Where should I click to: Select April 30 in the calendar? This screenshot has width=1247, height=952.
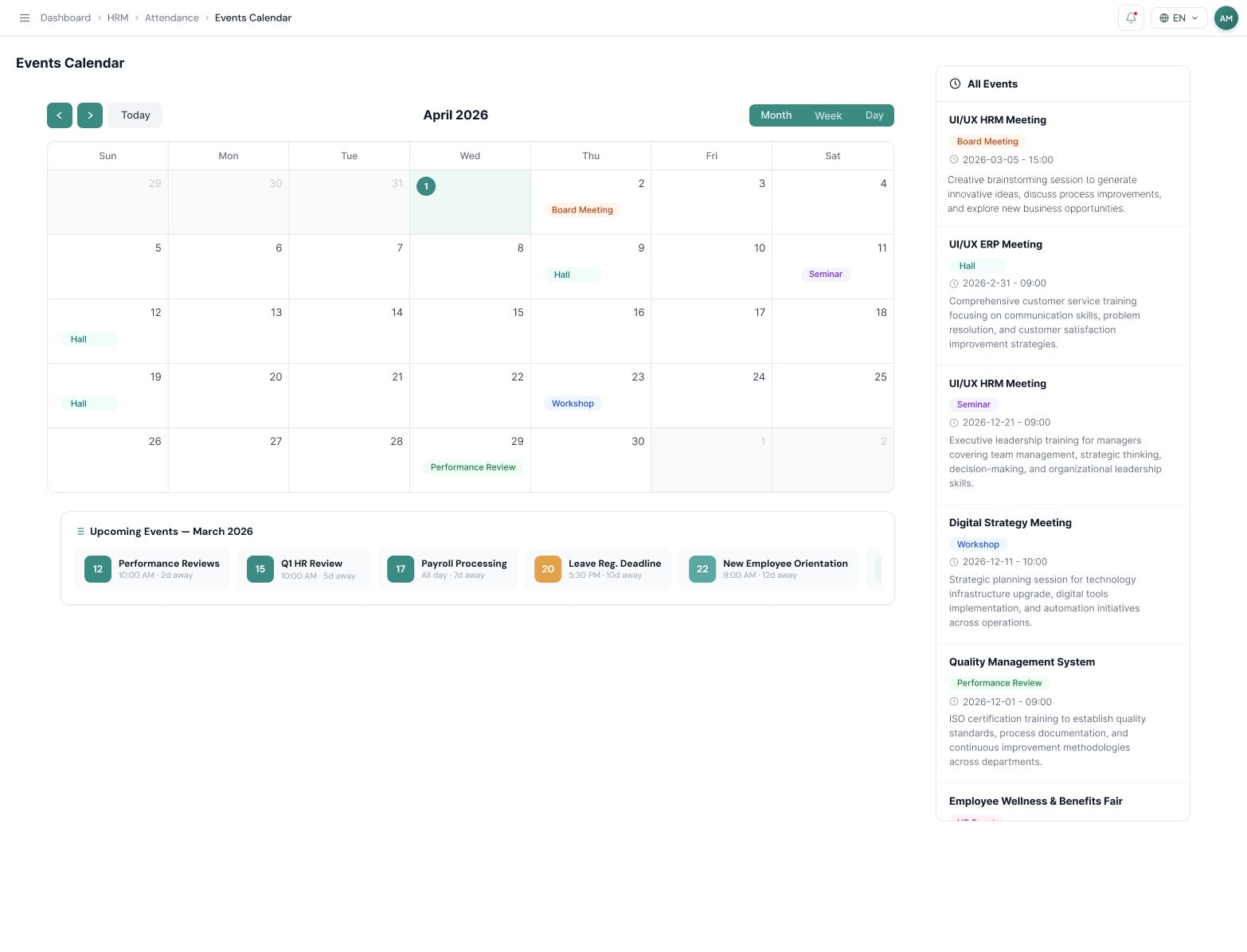point(591,460)
